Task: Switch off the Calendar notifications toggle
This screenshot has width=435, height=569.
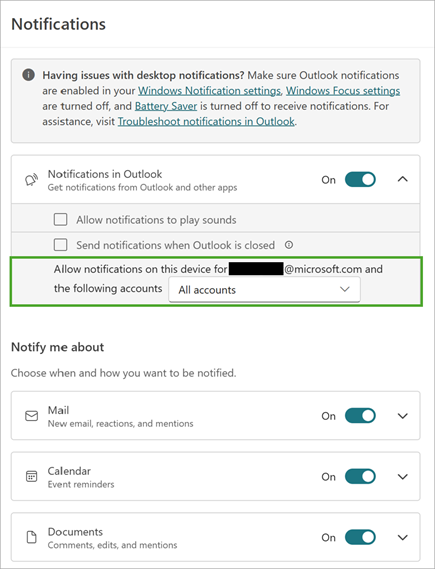Action: 360,476
